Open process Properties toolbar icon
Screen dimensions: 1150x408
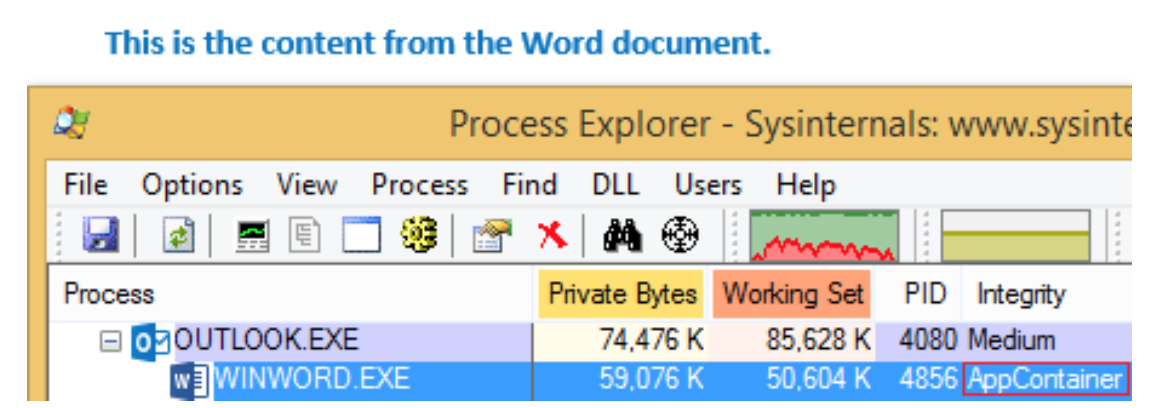click(x=489, y=235)
